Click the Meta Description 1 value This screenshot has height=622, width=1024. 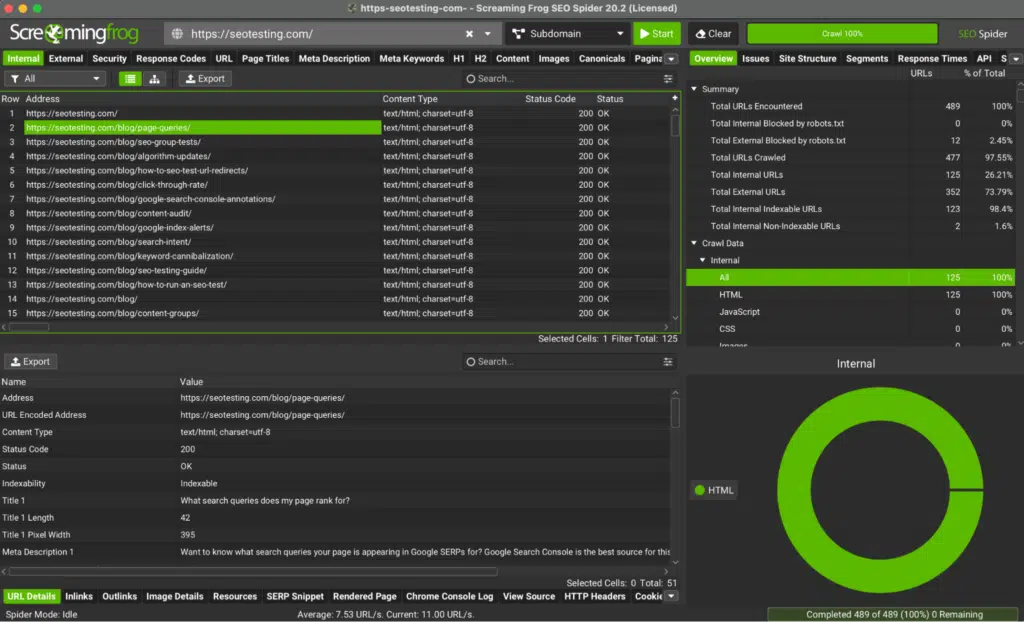tap(425, 552)
